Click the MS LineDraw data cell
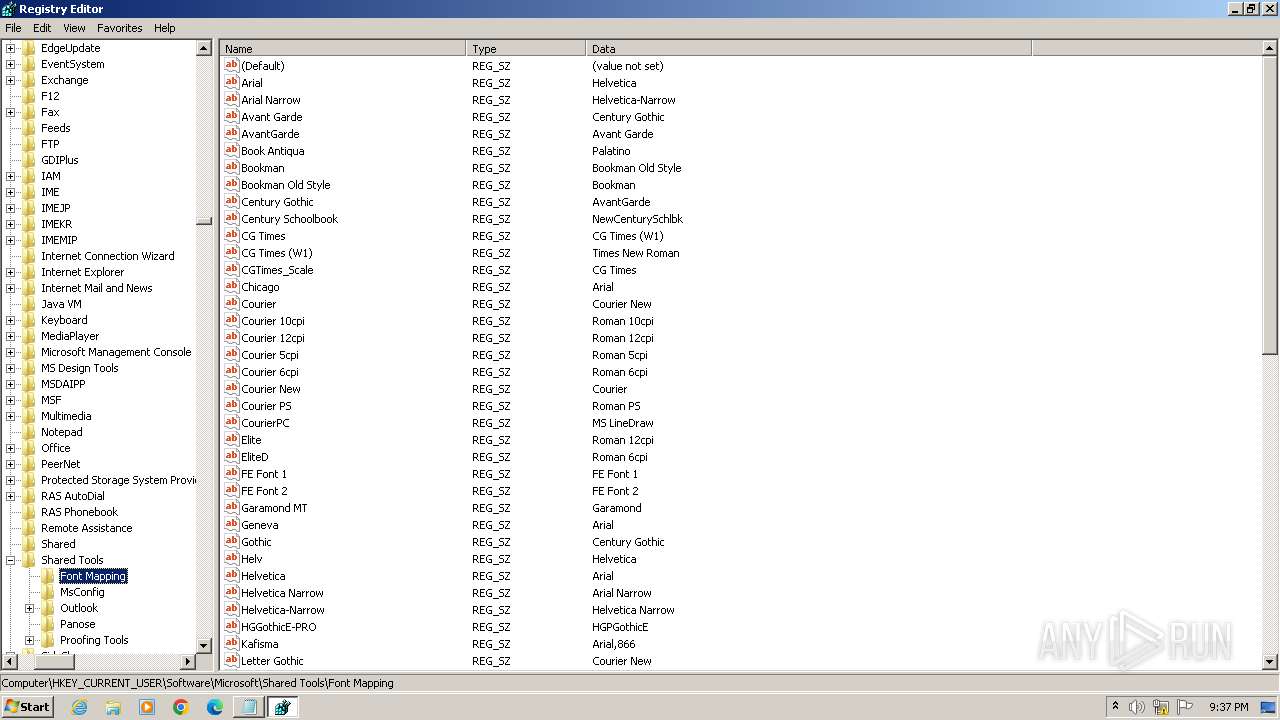Viewport: 1280px width, 720px height. point(622,423)
